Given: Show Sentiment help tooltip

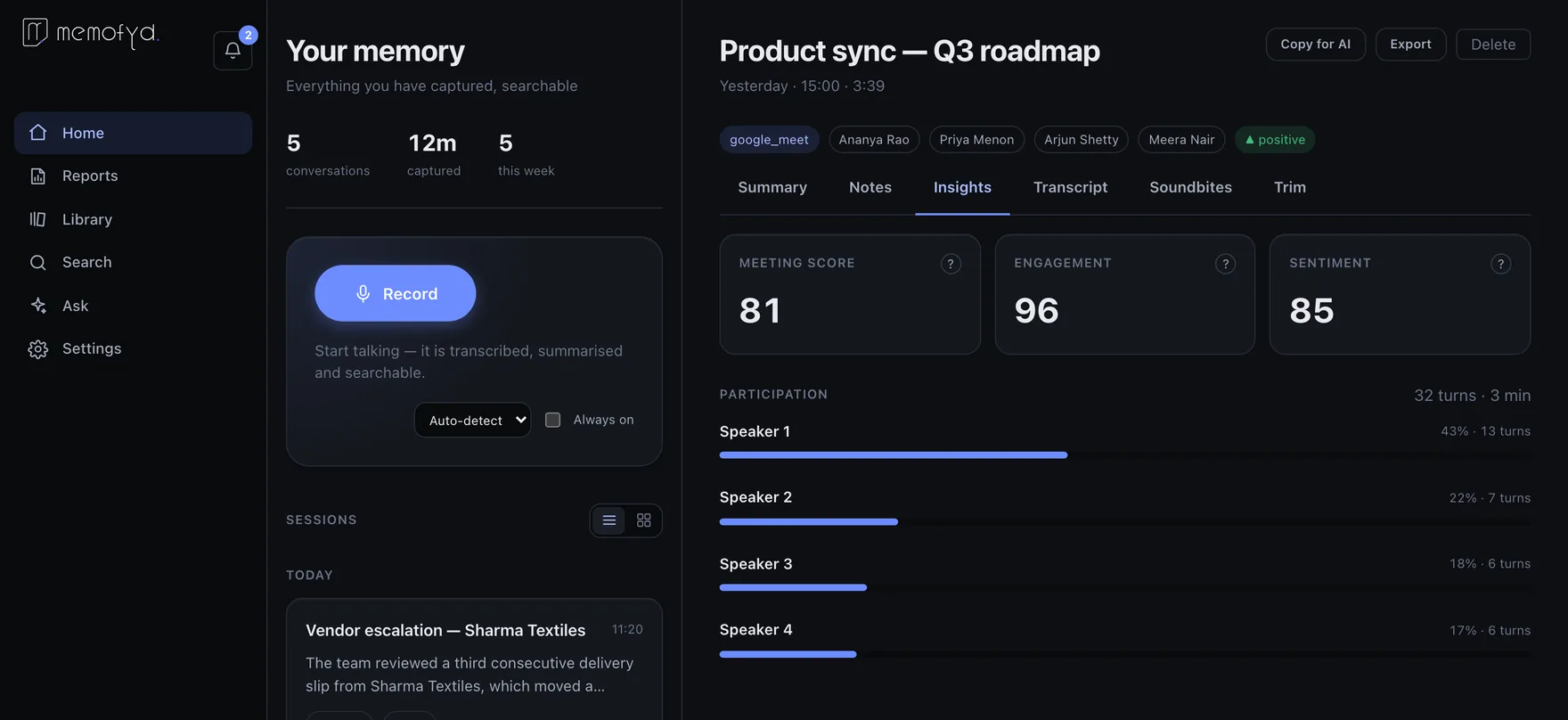Looking at the screenshot, I should (x=1501, y=264).
